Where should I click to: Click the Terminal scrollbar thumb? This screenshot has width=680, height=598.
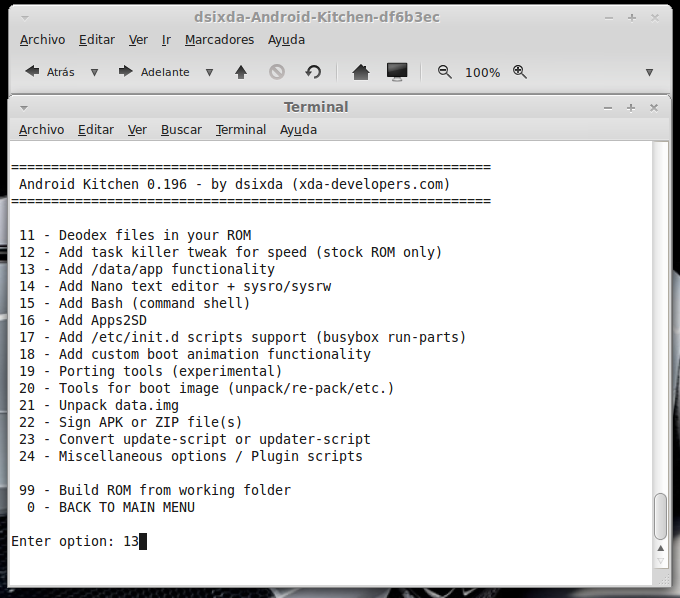pyautogui.click(x=660, y=516)
